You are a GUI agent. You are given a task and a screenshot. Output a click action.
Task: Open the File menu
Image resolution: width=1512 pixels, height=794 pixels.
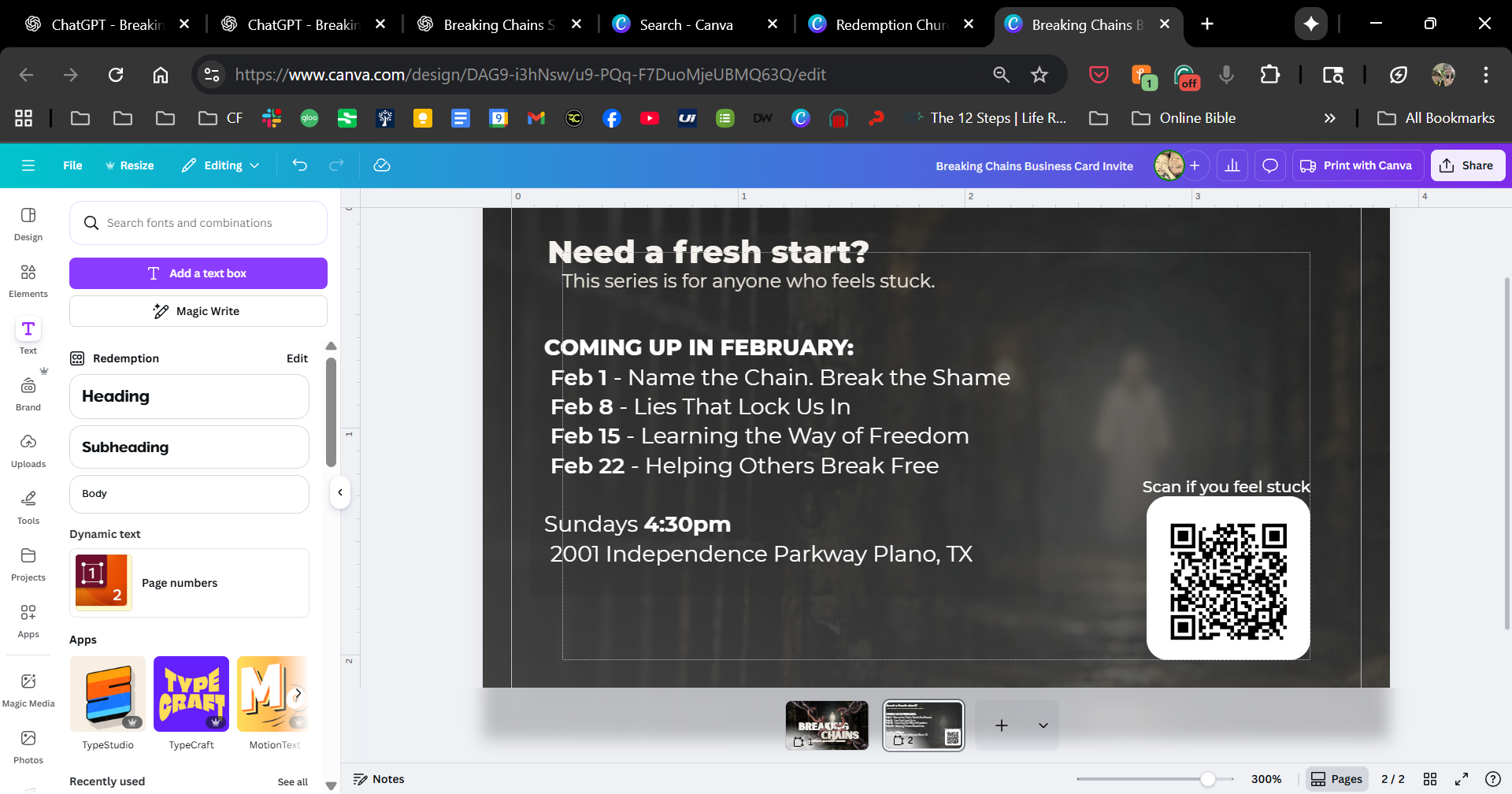72,165
